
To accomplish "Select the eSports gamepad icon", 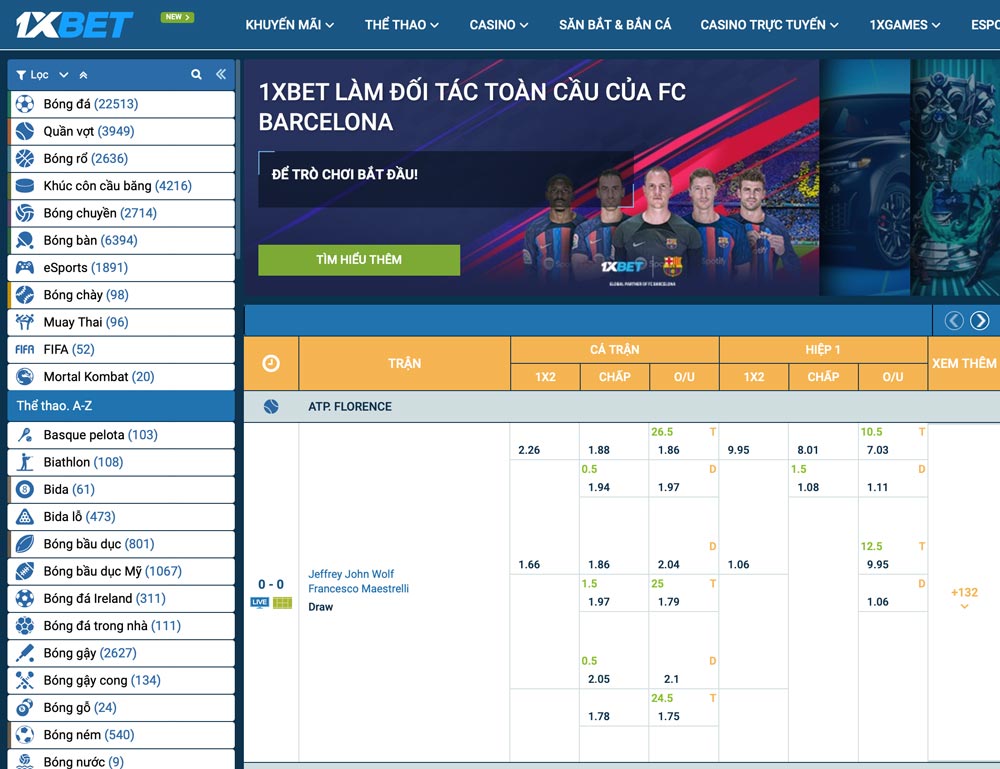I will 25,268.
